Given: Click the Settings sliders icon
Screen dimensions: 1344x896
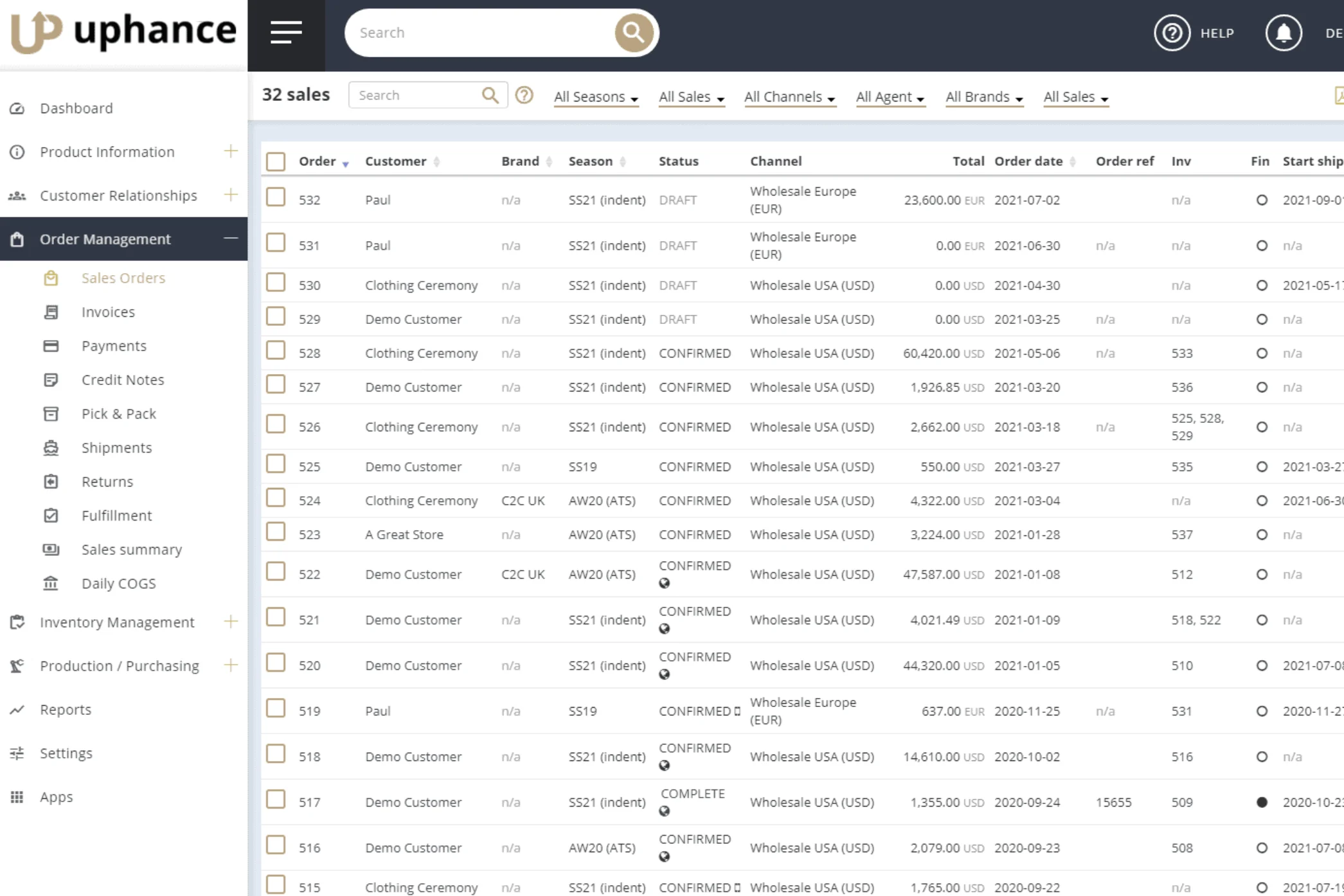Looking at the screenshot, I should [x=17, y=753].
